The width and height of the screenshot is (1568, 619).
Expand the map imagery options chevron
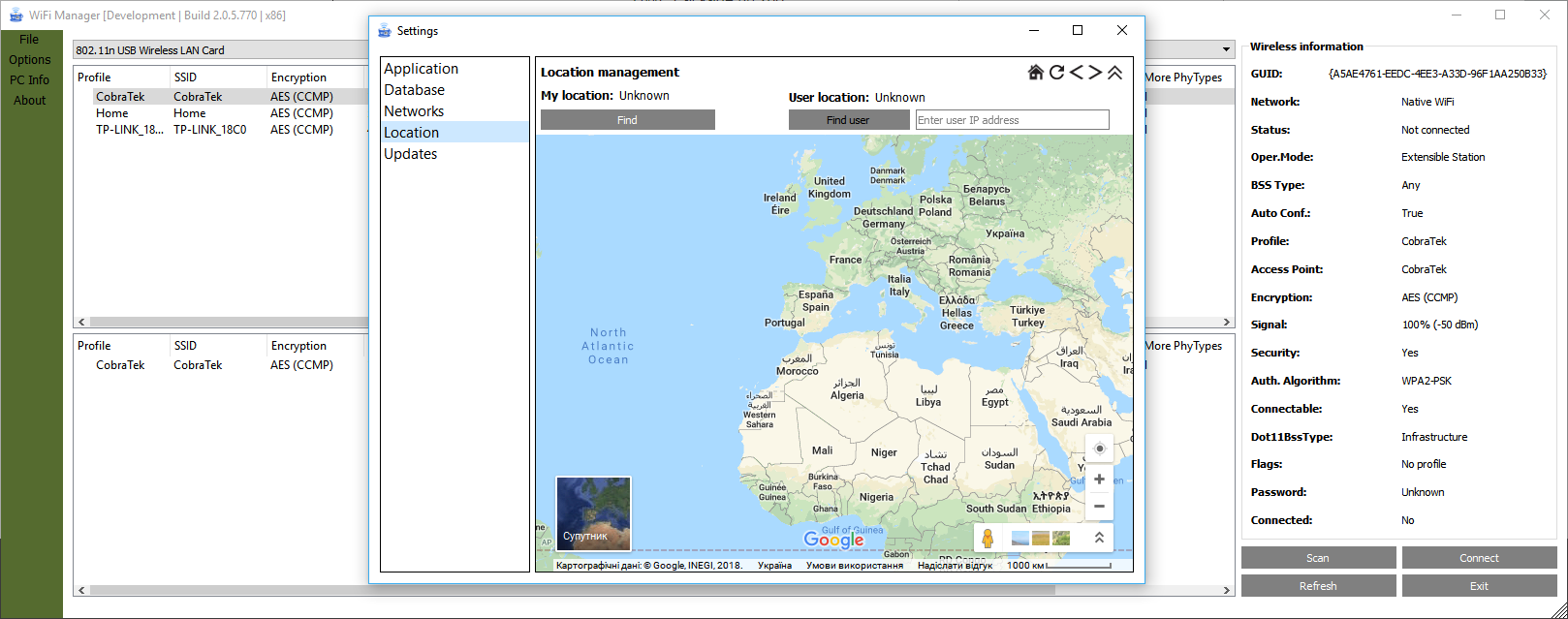[1099, 538]
